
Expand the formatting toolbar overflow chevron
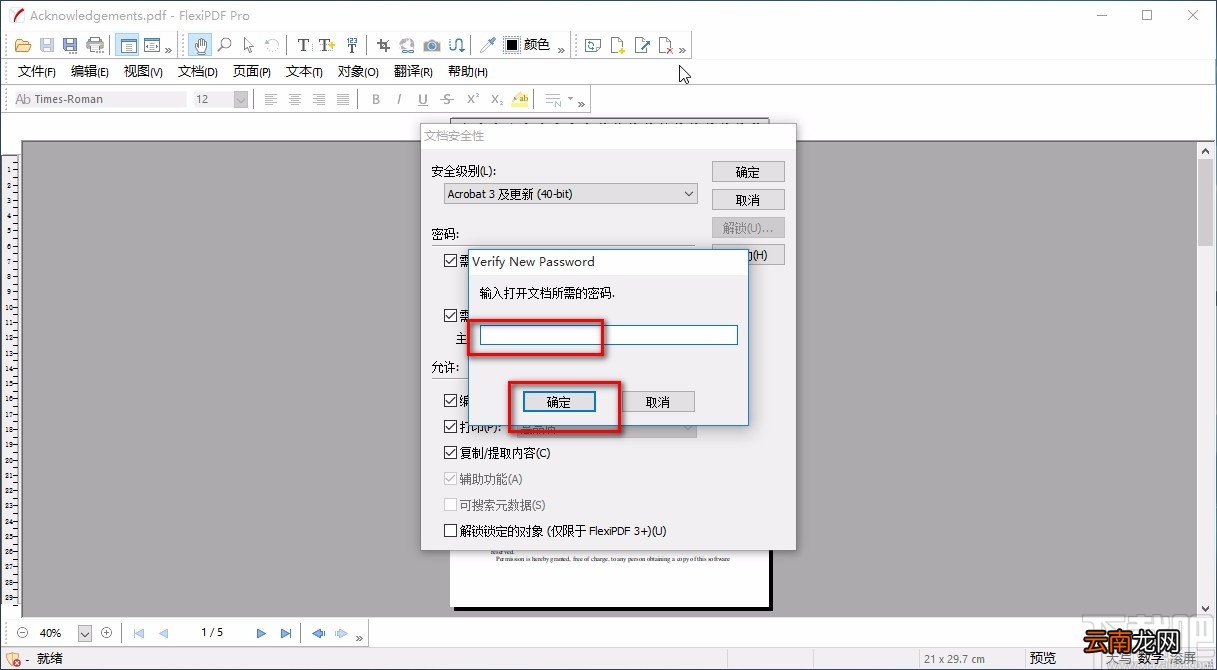click(582, 103)
